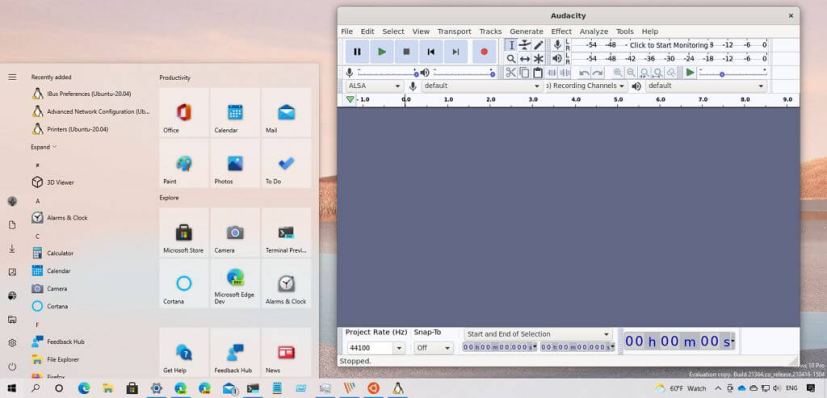
Task: Click the Windows Start button on taskbar
Action: point(12,389)
